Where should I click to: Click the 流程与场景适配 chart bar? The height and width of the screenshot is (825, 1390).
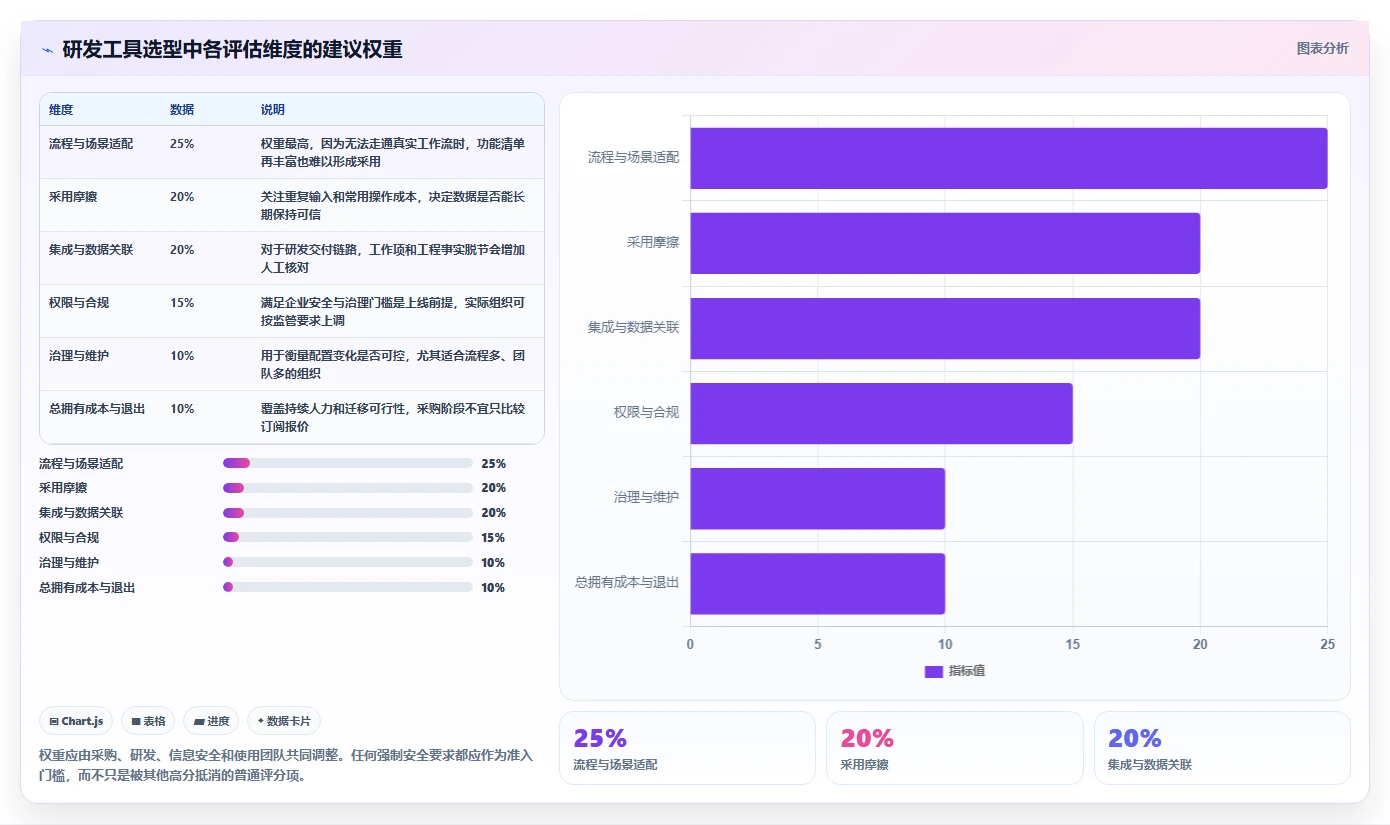tap(1009, 158)
